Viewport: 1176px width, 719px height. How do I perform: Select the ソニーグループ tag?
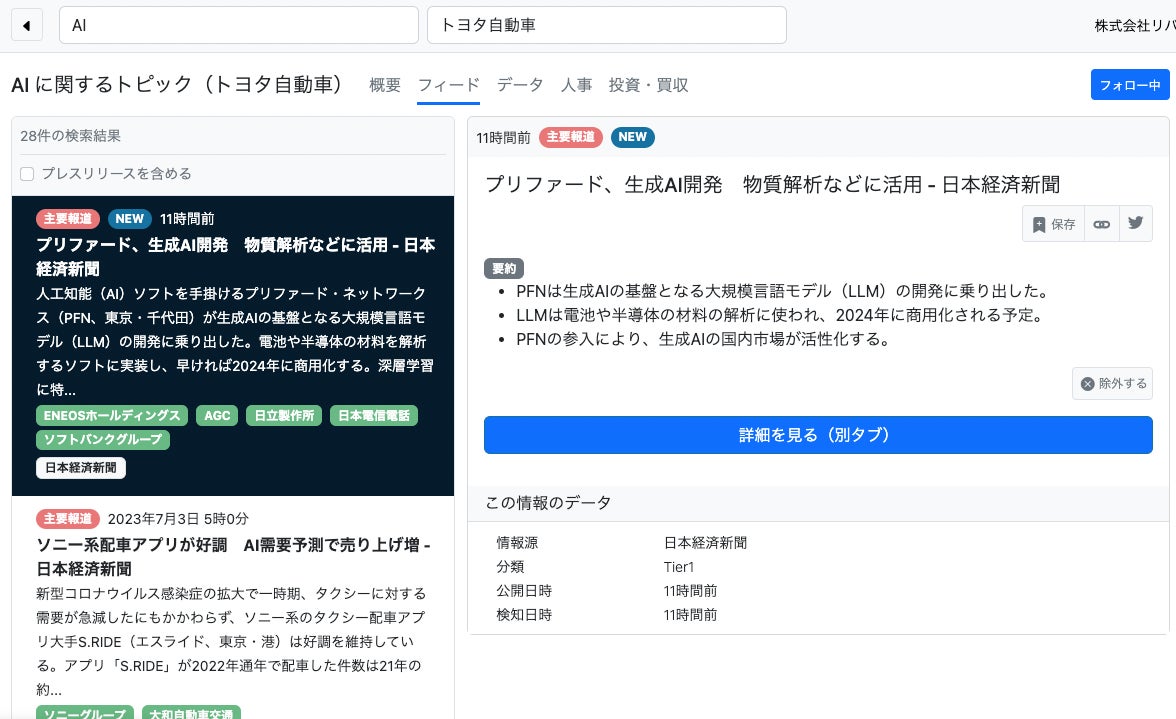[x=85, y=713]
